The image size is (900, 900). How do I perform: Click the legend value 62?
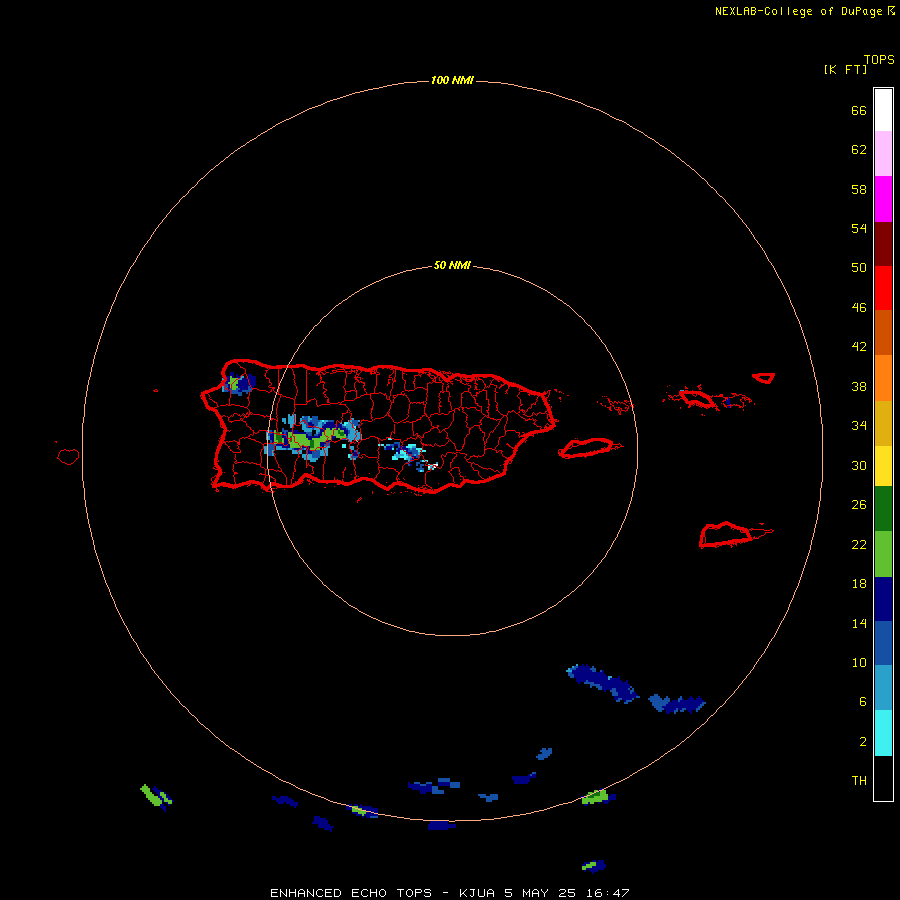click(859, 150)
